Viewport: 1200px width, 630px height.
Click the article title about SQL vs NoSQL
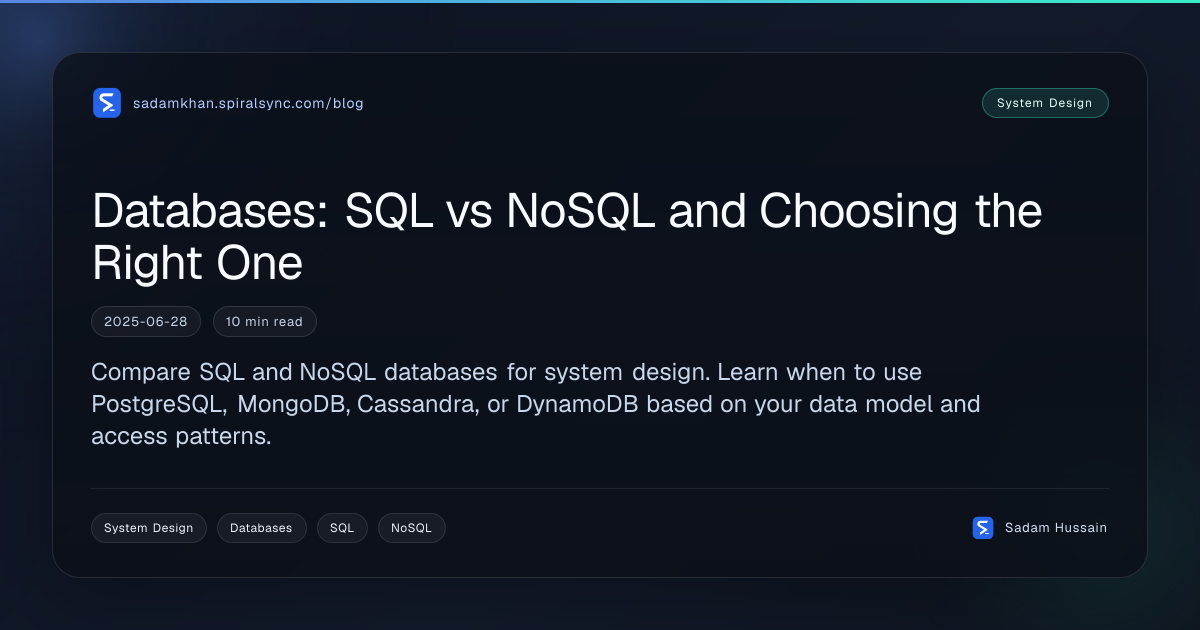[567, 237]
